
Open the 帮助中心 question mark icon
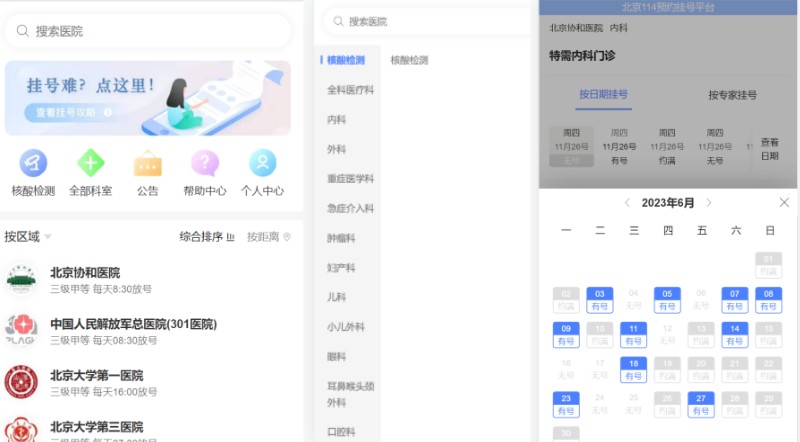click(x=205, y=163)
